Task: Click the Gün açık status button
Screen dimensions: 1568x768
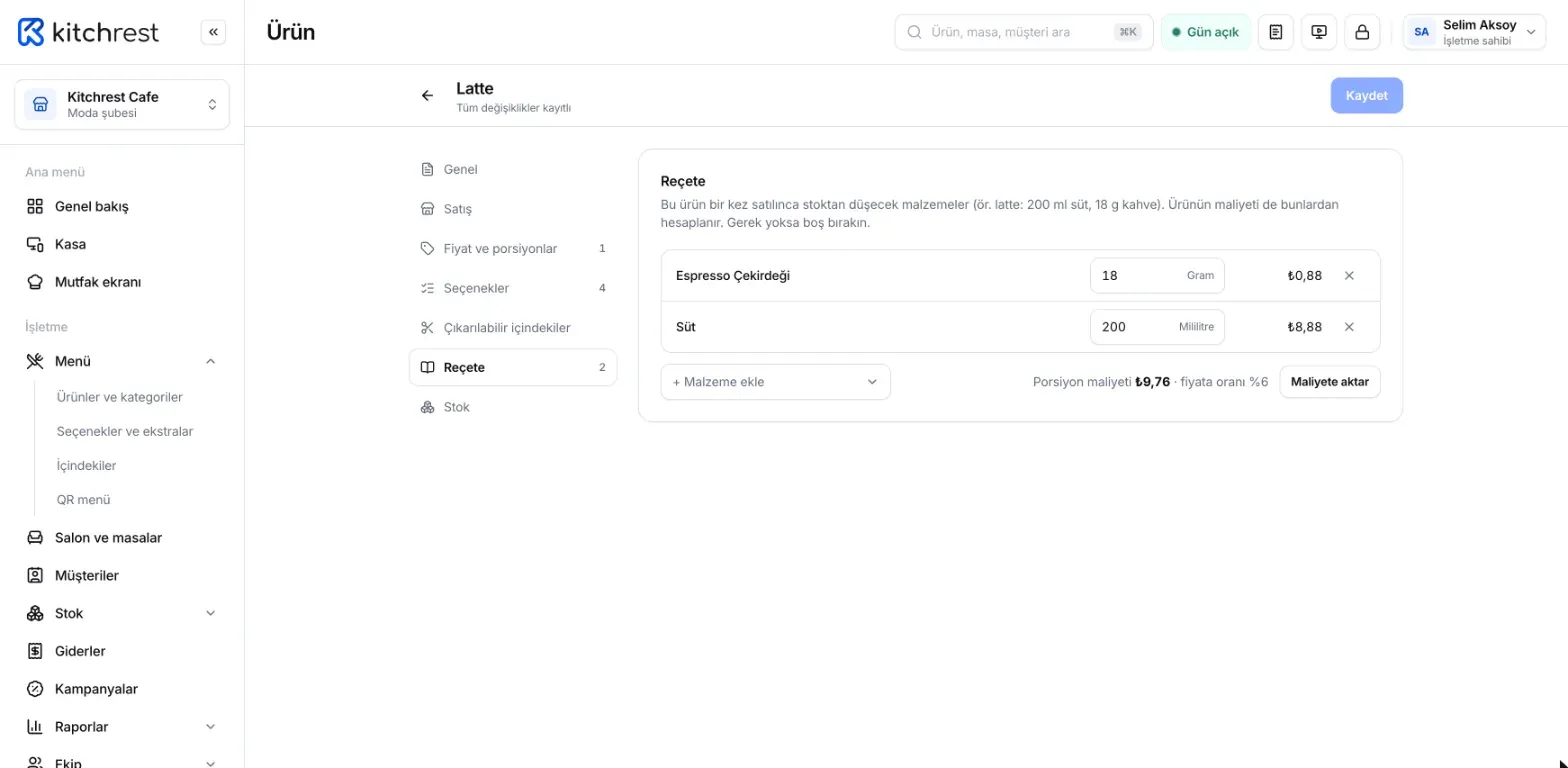Action: tap(1206, 32)
